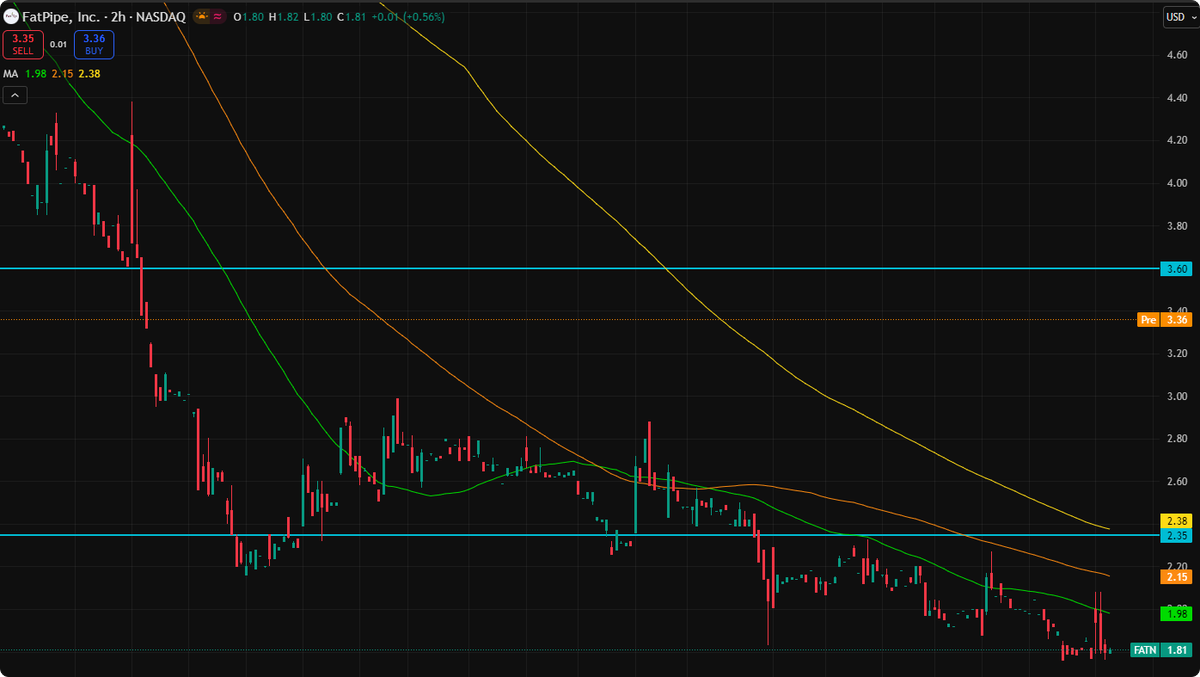Click the pink data-status wave icon
Viewport: 1200px width, 677px height.
pos(218,17)
